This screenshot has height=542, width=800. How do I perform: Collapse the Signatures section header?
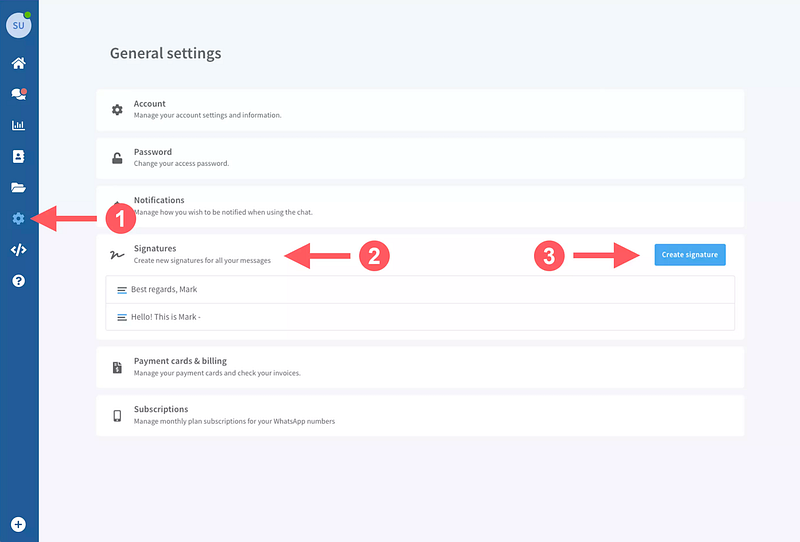[200, 253]
